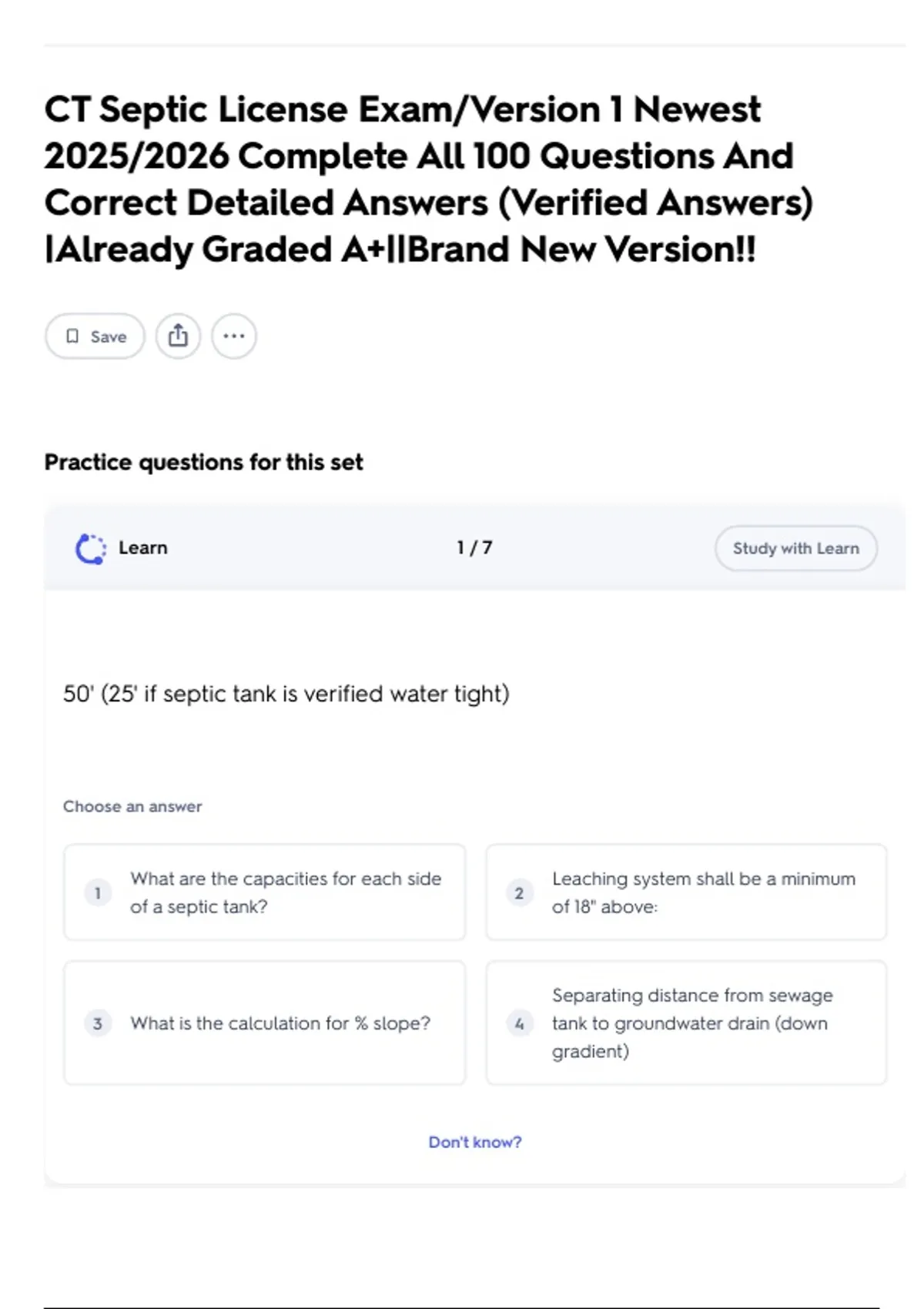924x1309 pixels.
Task: Click the 1 / 7 question progress counter
Action: [x=474, y=547]
